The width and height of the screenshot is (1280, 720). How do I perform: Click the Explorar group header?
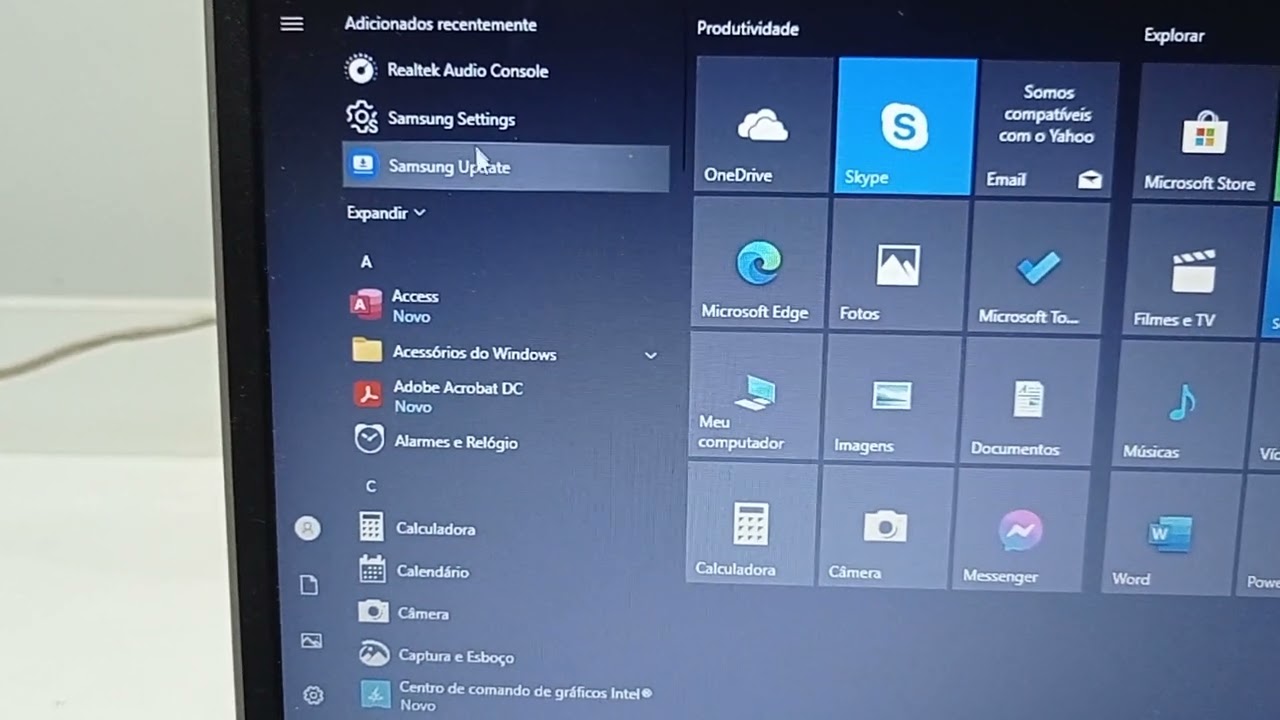[1174, 35]
